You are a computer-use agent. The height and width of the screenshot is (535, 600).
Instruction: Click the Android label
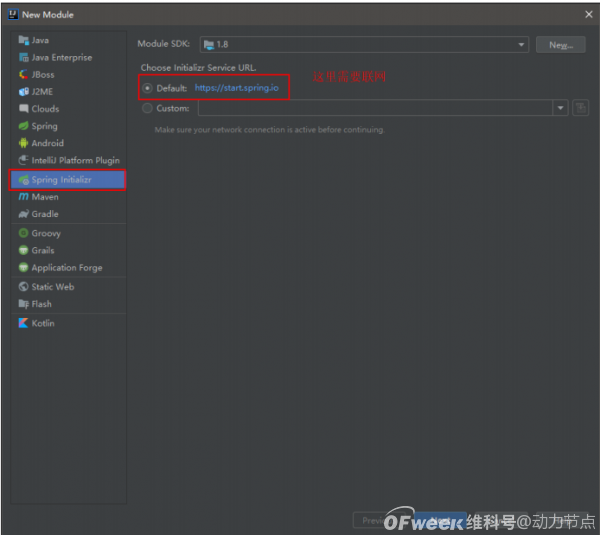click(48, 143)
